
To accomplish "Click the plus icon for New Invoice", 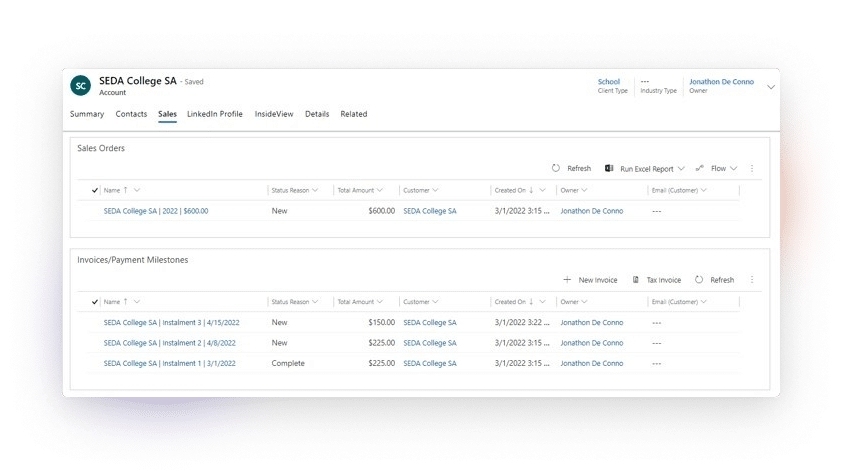I will (567, 279).
